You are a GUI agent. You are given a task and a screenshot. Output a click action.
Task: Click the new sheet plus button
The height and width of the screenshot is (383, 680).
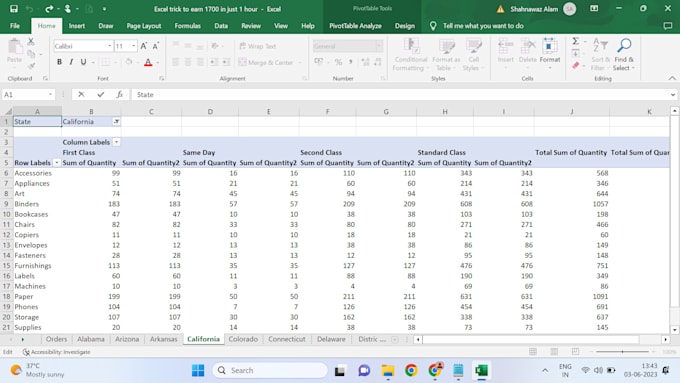pyautogui.click(x=395, y=340)
